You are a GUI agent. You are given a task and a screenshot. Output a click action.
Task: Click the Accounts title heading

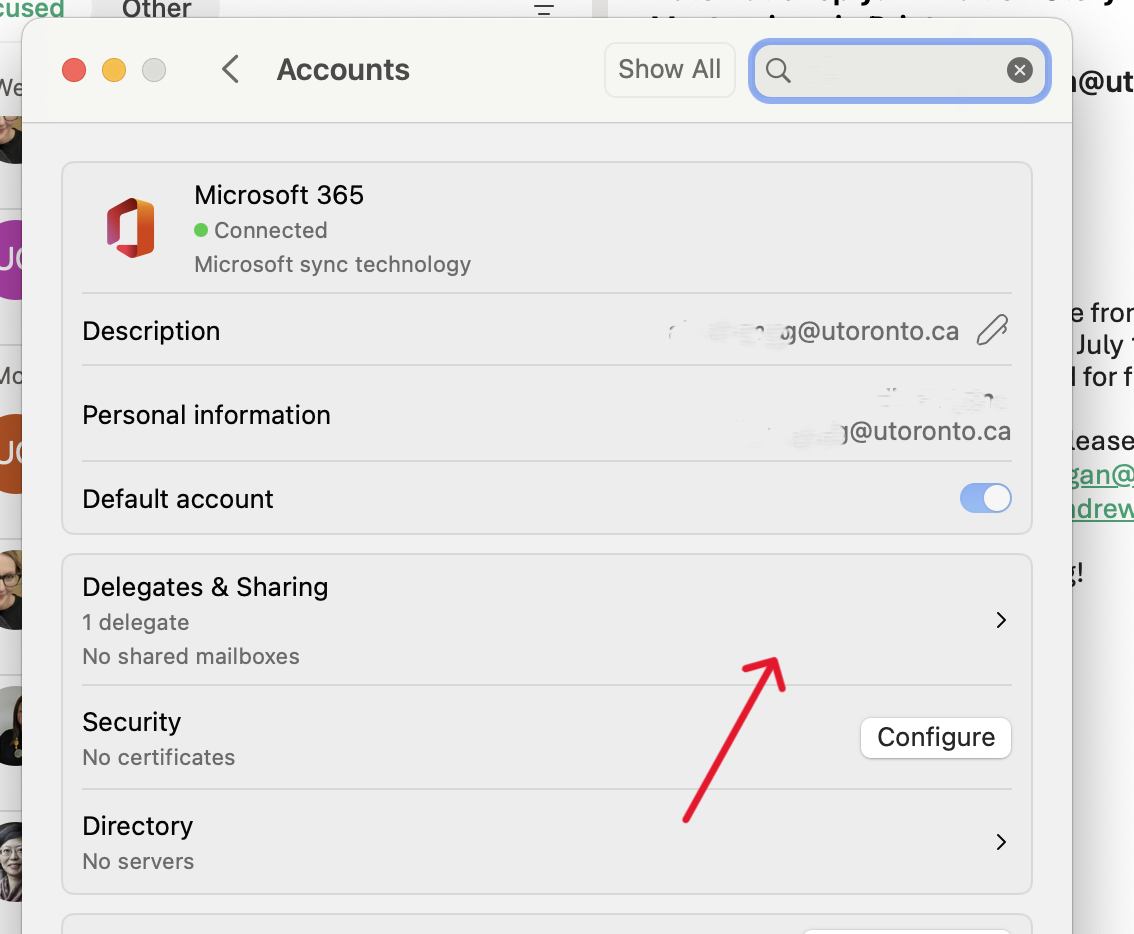[343, 70]
